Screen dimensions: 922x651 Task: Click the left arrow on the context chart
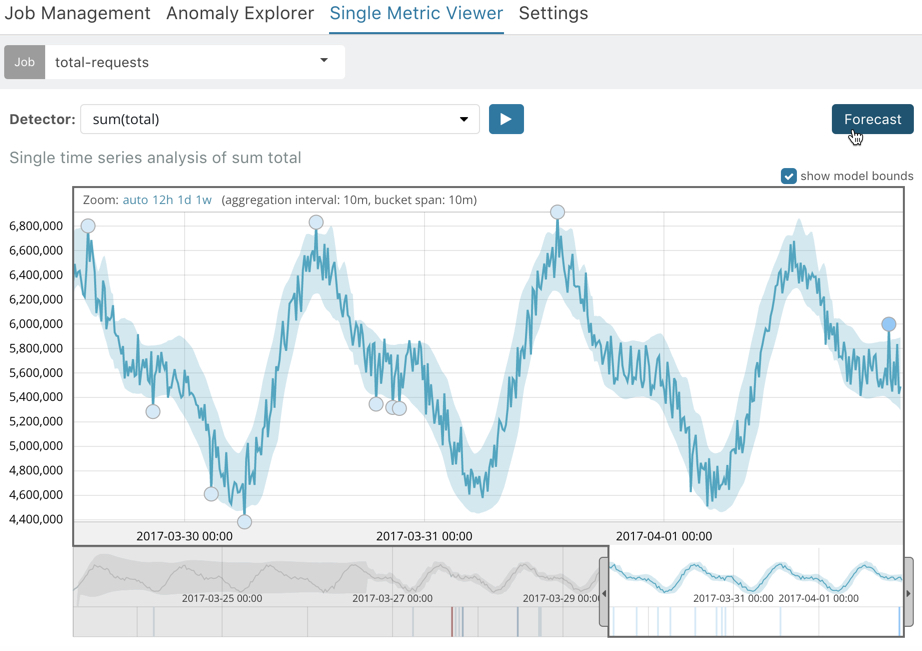coord(605,592)
